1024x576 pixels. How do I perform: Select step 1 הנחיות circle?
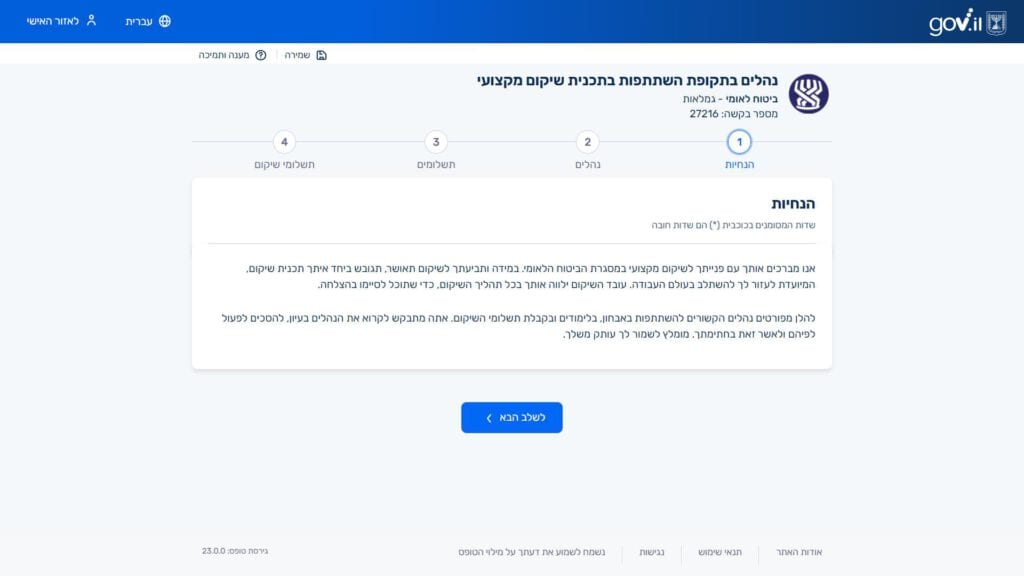pos(739,142)
